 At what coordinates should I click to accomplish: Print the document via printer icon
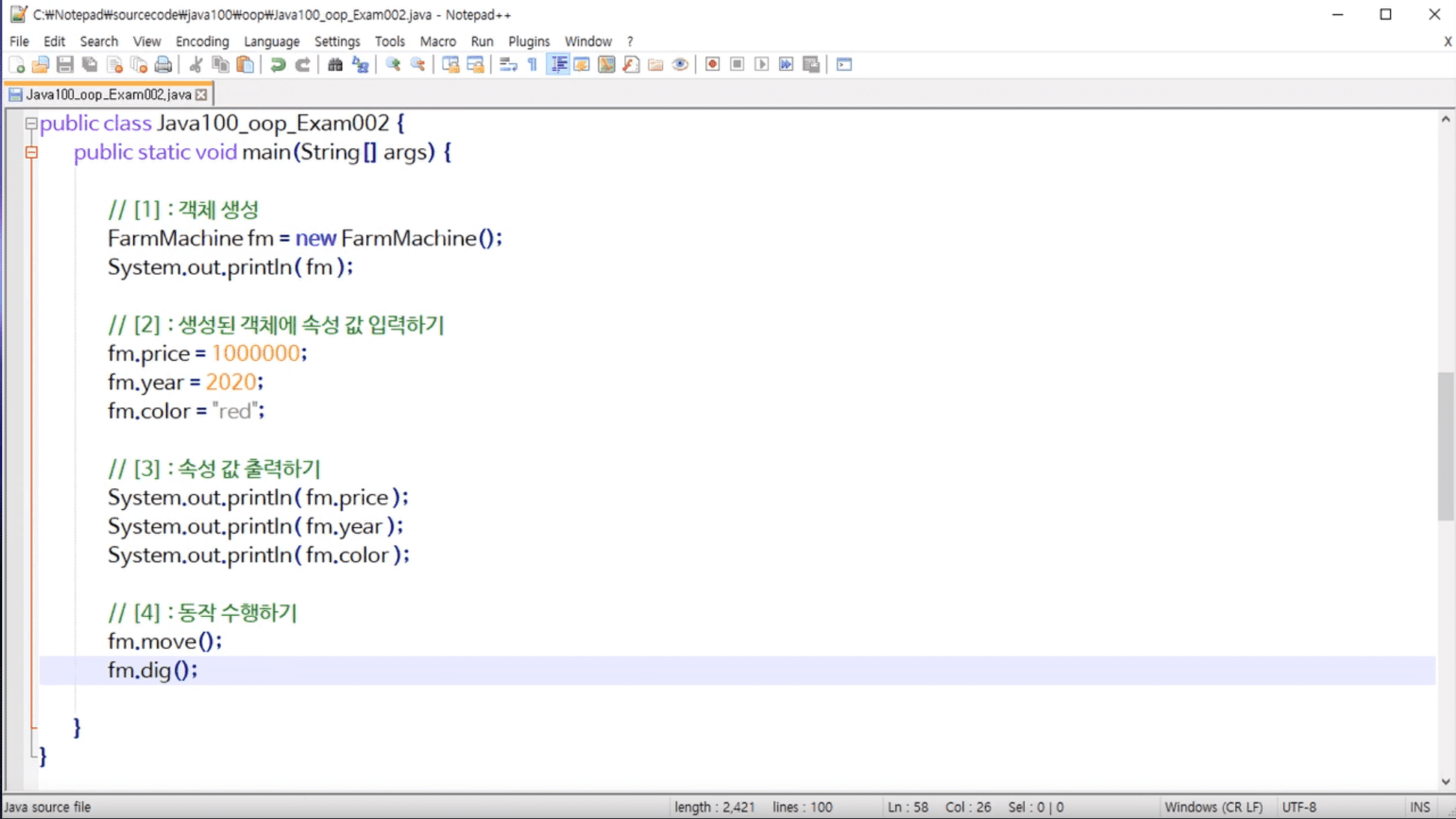click(163, 65)
